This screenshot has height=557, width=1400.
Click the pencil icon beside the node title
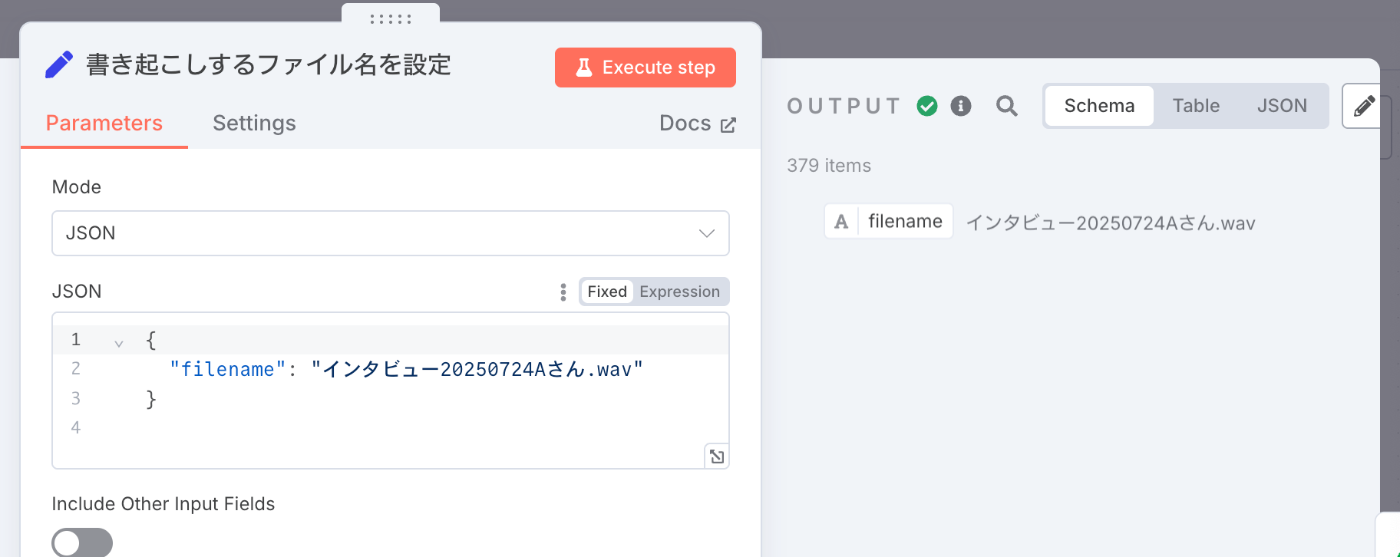point(59,66)
